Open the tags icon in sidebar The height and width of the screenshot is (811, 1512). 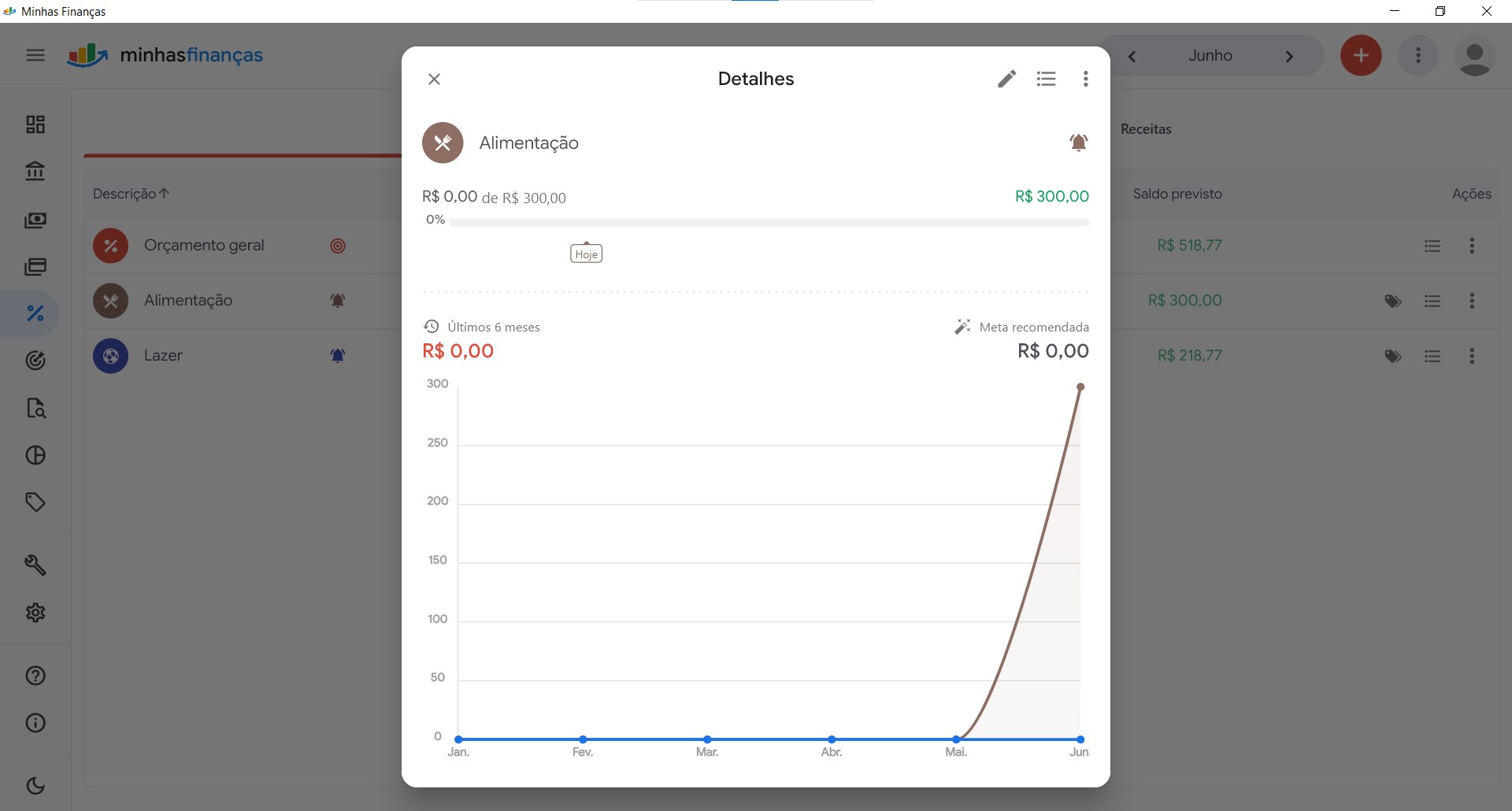pyautogui.click(x=35, y=502)
